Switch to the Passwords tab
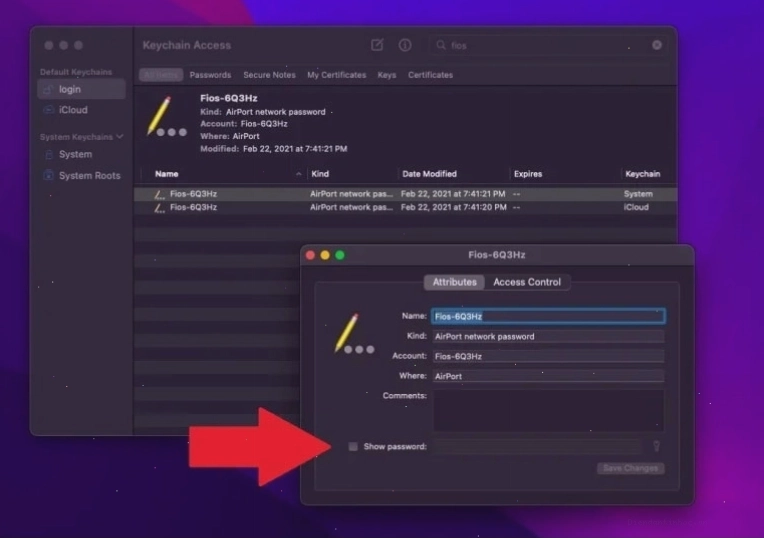The width and height of the screenshot is (764, 539). click(x=210, y=75)
